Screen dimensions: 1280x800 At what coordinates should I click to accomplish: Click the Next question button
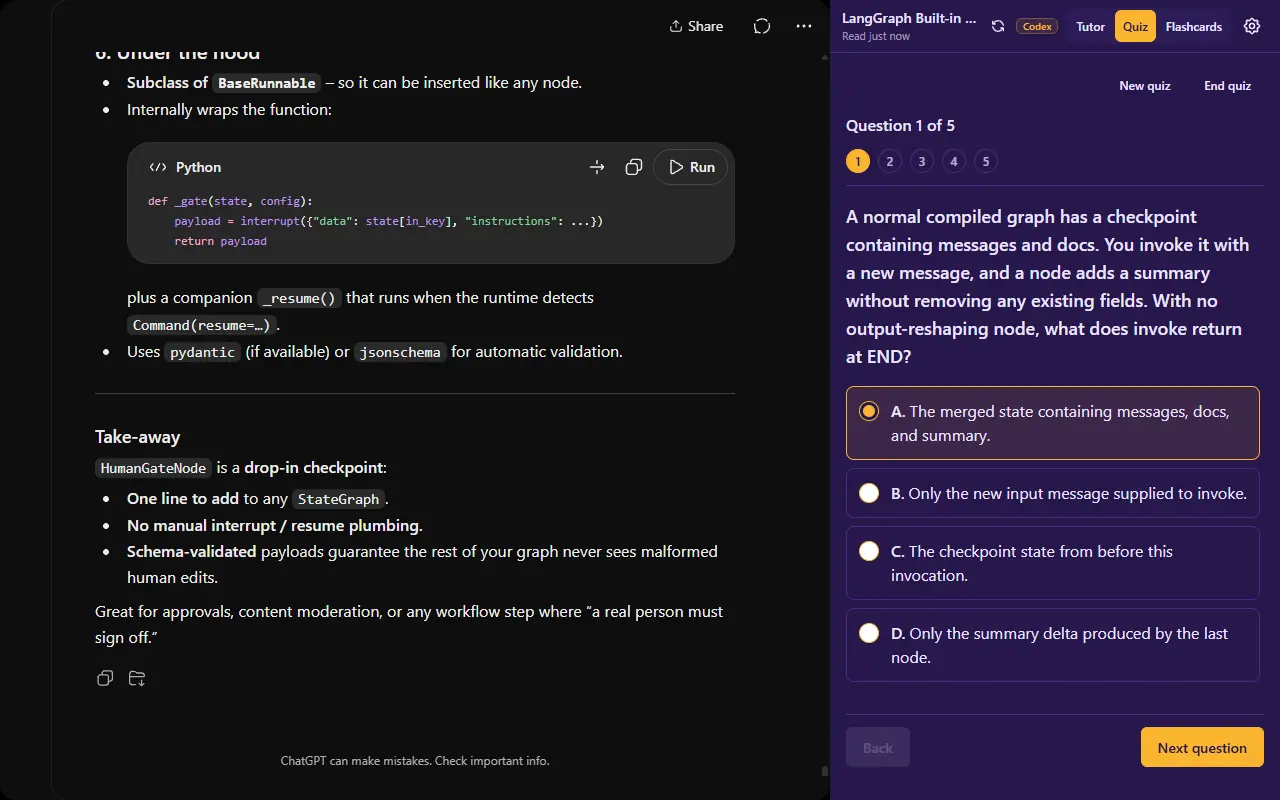click(1202, 748)
